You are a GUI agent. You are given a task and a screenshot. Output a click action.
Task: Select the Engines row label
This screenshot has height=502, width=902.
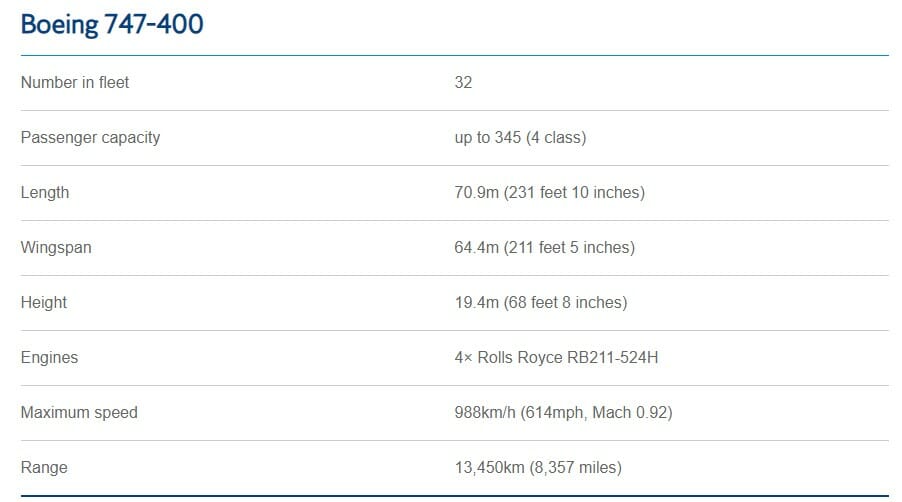click(x=49, y=358)
